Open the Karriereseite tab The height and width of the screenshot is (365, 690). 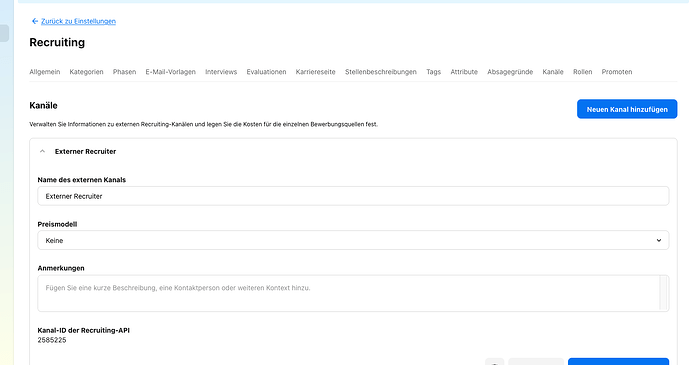[316, 72]
